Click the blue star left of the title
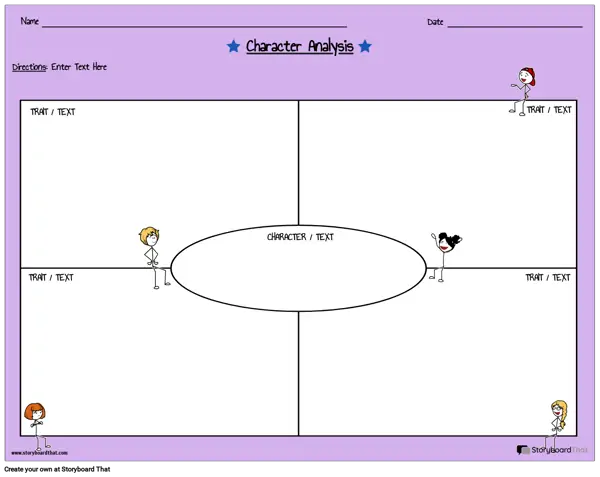Viewport: 600px width, 477px height. click(233, 46)
